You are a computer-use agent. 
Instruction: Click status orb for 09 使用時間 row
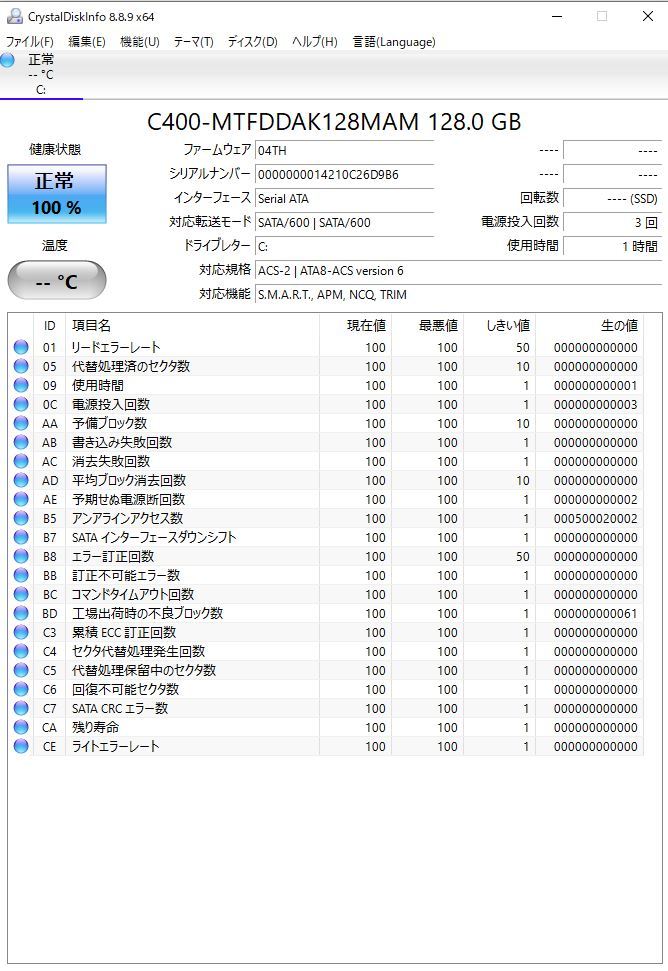click(21, 385)
